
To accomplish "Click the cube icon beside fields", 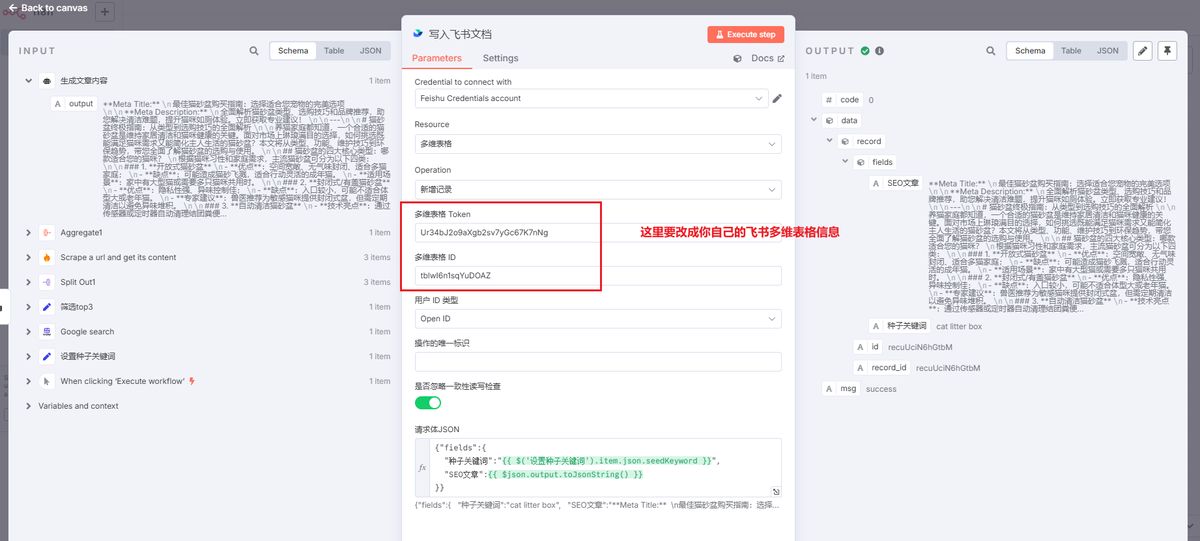I will tap(861, 162).
